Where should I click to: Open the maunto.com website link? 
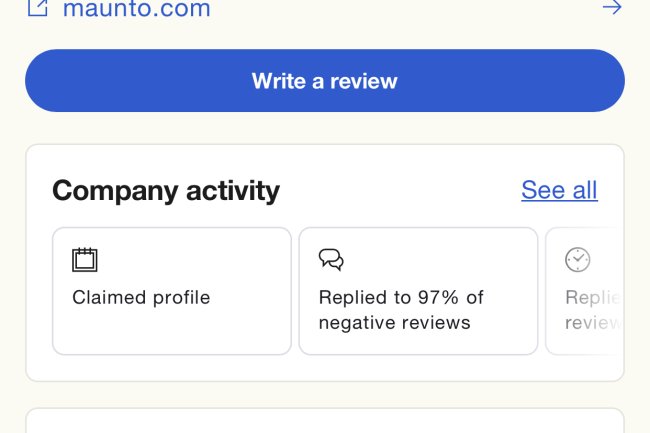137,9
